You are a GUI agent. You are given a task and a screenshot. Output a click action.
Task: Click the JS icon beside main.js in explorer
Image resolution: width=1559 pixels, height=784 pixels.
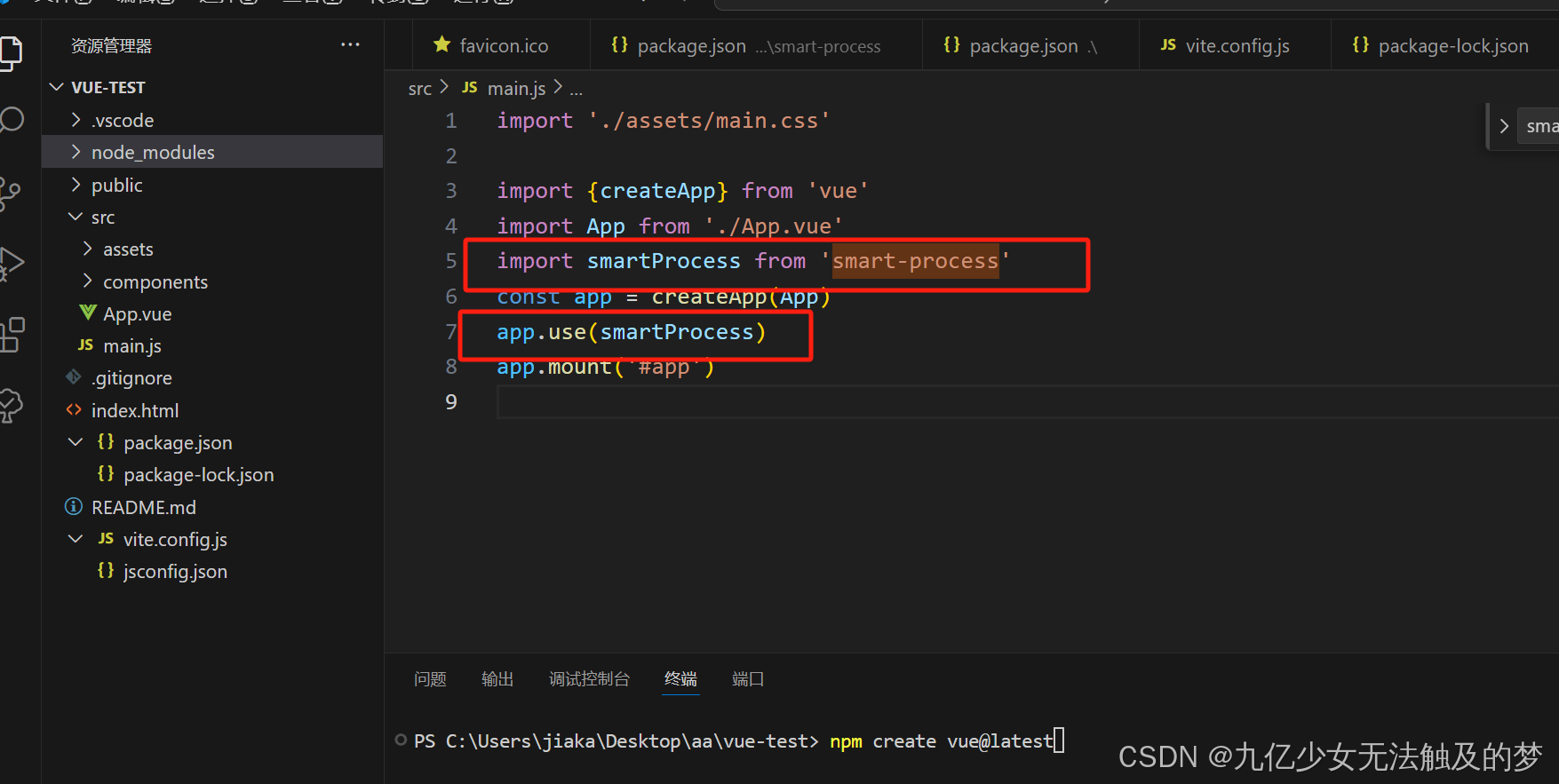click(85, 344)
